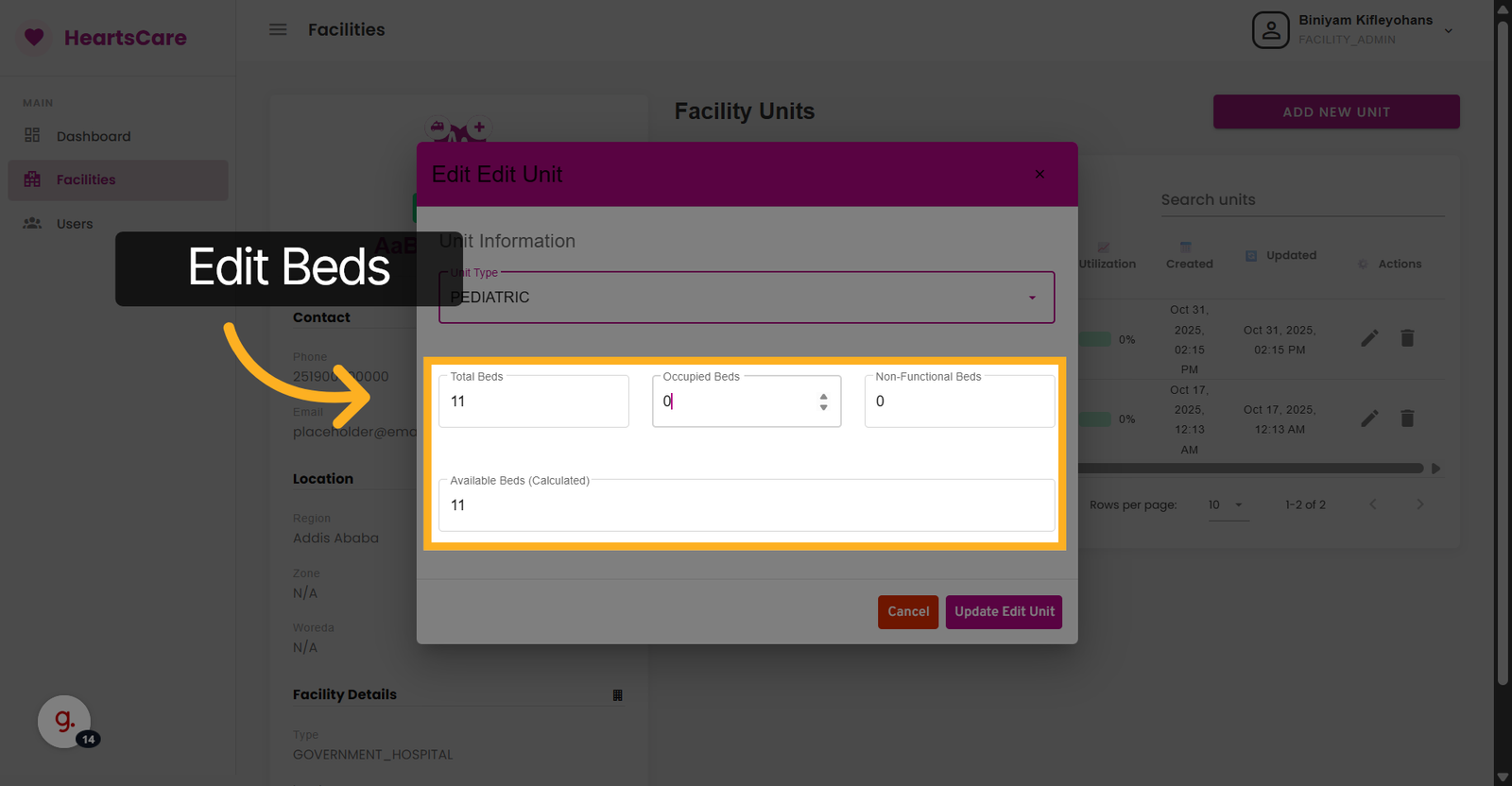
Task: Delete the Oct 17 unit via trash icon
Action: [x=1407, y=418]
